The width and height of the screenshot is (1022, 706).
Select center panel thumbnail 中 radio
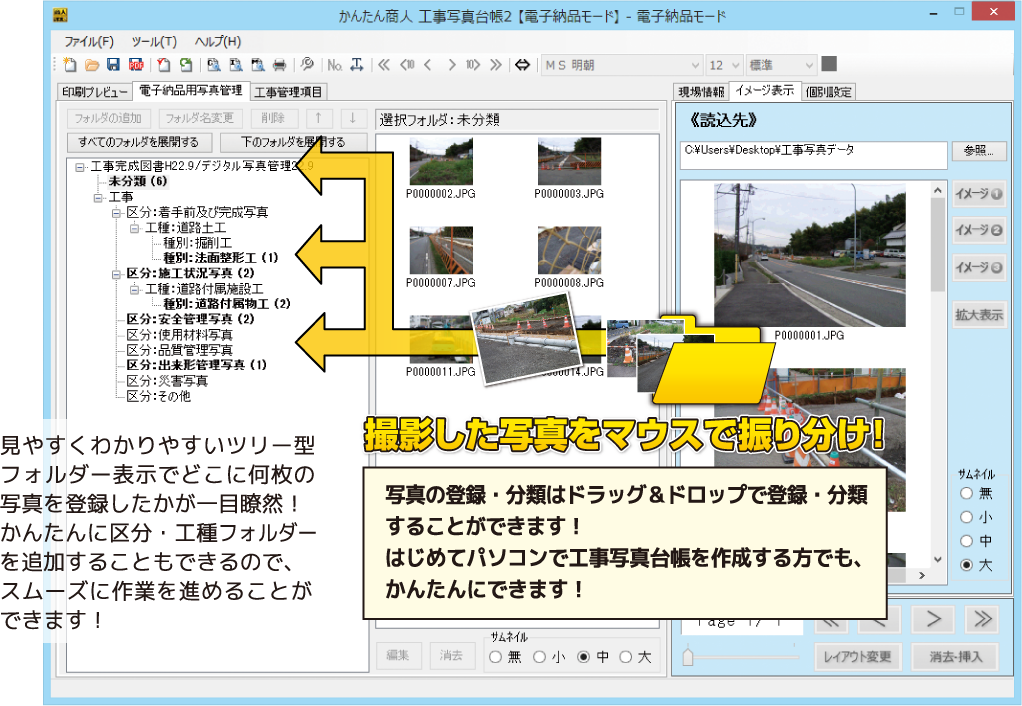[x=584, y=657]
